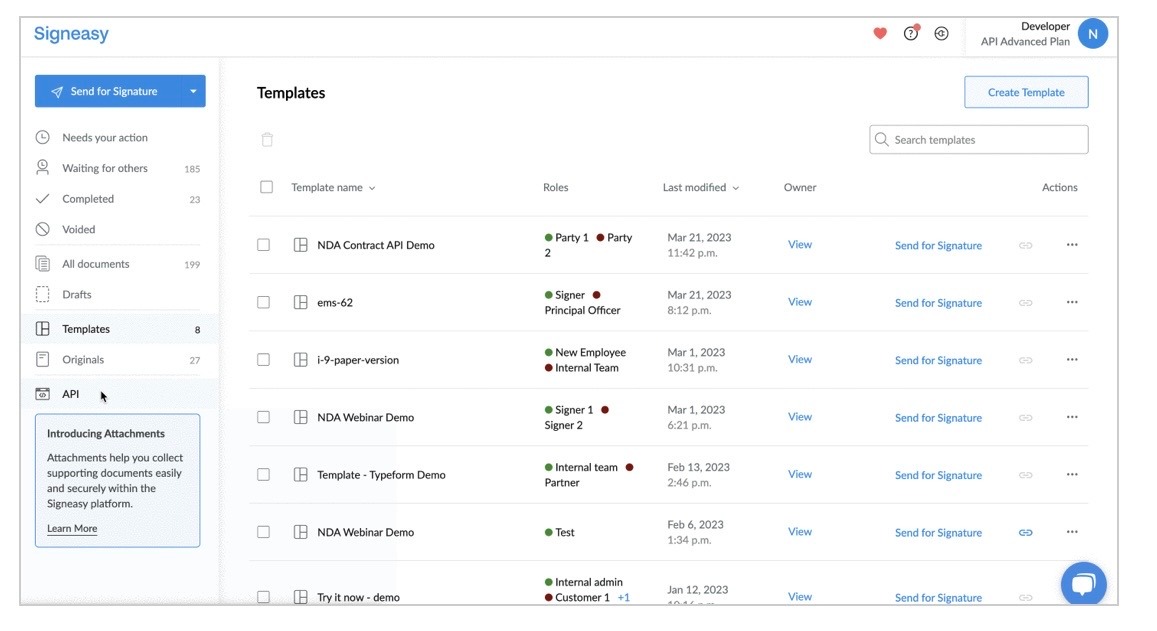
Task: Open three-dot menu on Feb 6, 2023 row
Action: coord(1072,532)
